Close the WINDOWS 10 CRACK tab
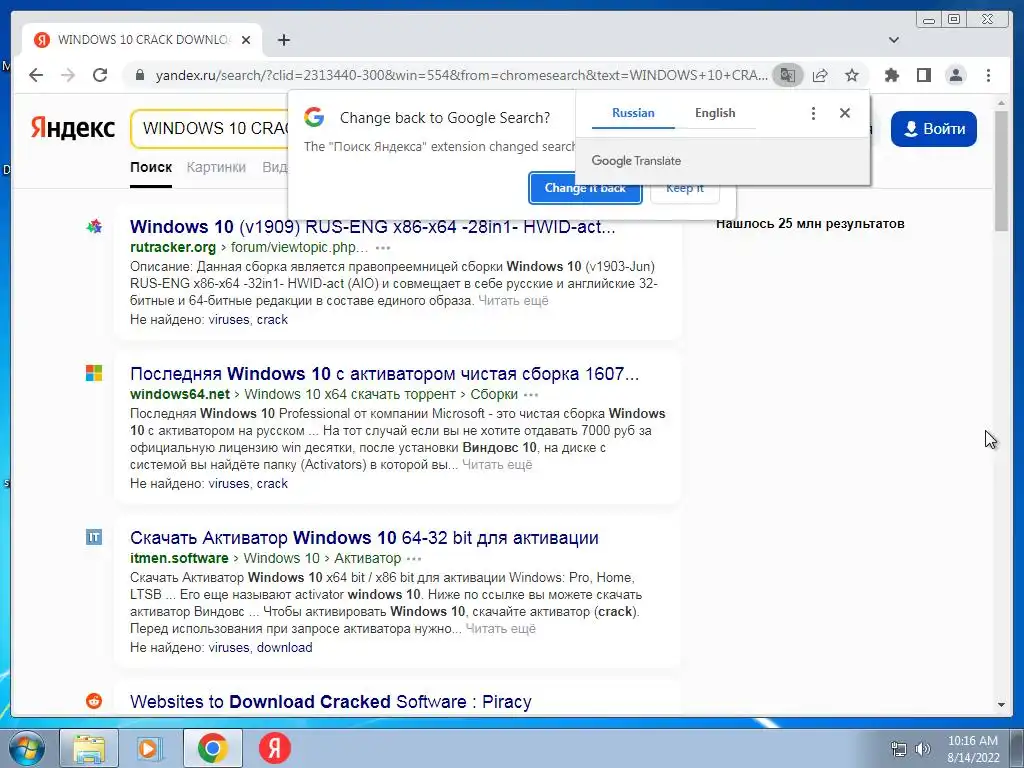1024x768 pixels. [246, 40]
